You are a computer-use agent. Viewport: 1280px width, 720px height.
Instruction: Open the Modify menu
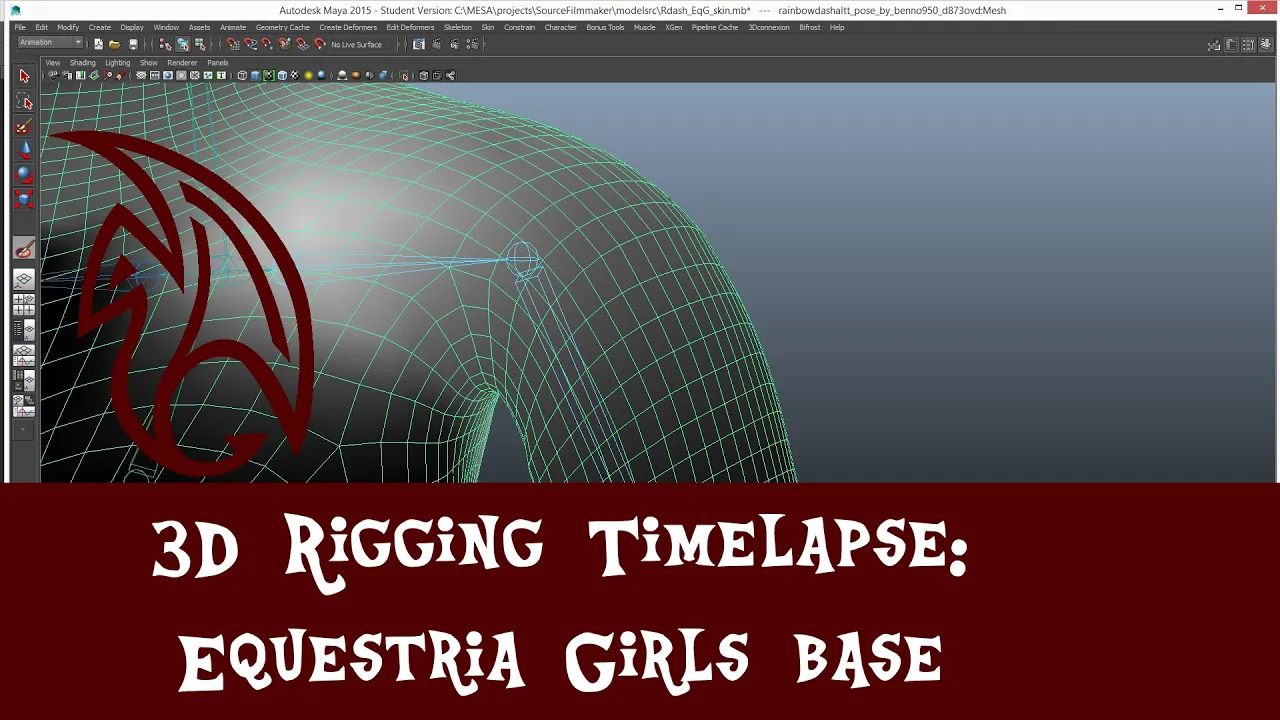68,27
